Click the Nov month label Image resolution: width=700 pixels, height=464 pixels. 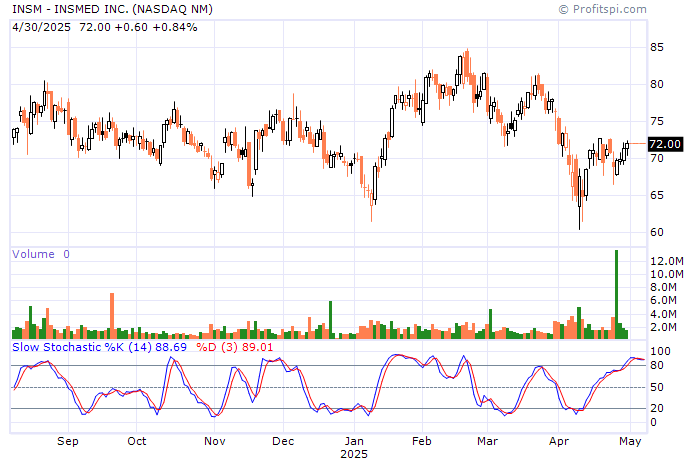(x=215, y=441)
